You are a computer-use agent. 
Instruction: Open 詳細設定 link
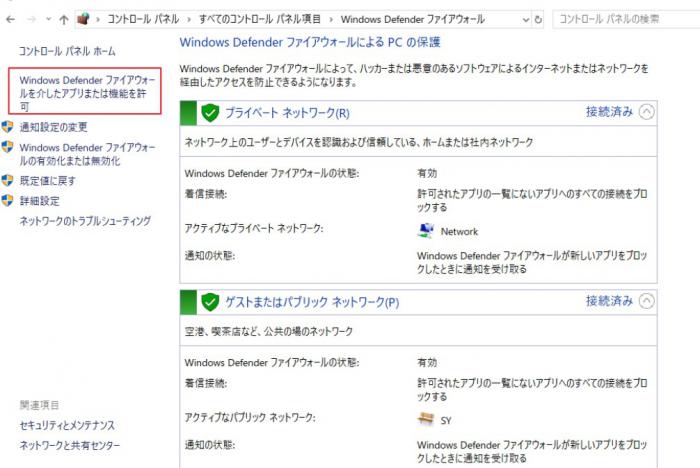(x=39, y=201)
